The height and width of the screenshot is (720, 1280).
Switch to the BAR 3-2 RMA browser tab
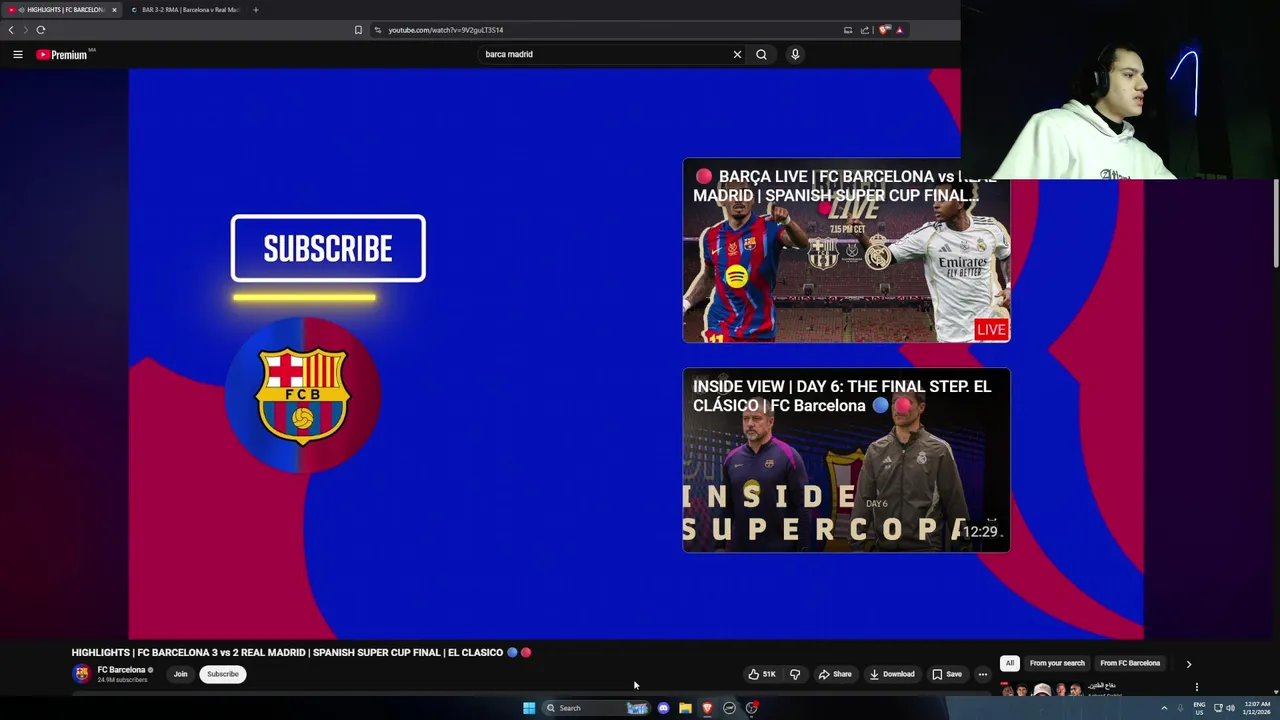[185, 10]
